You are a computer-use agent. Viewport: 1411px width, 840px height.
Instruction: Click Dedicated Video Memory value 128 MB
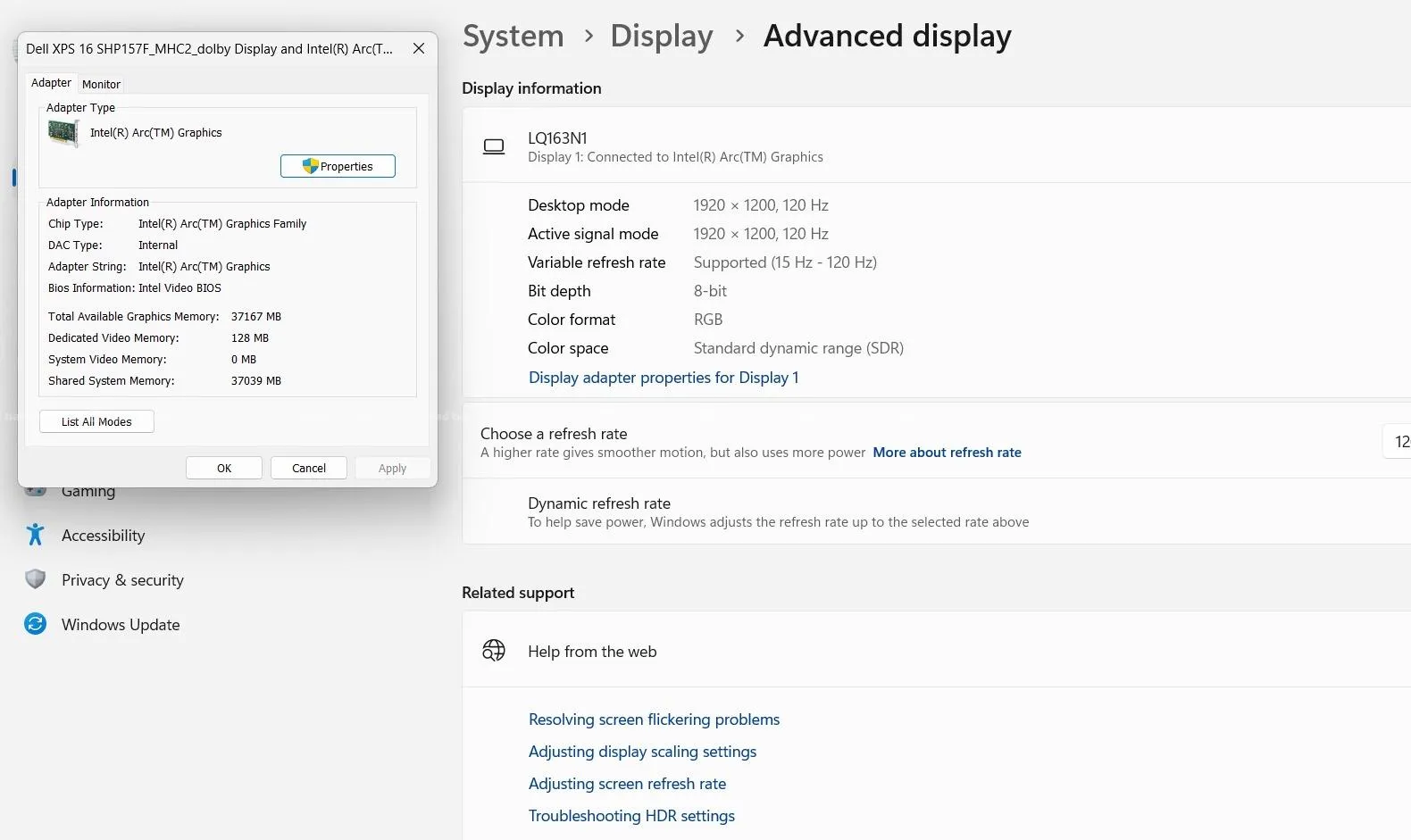[x=249, y=338]
